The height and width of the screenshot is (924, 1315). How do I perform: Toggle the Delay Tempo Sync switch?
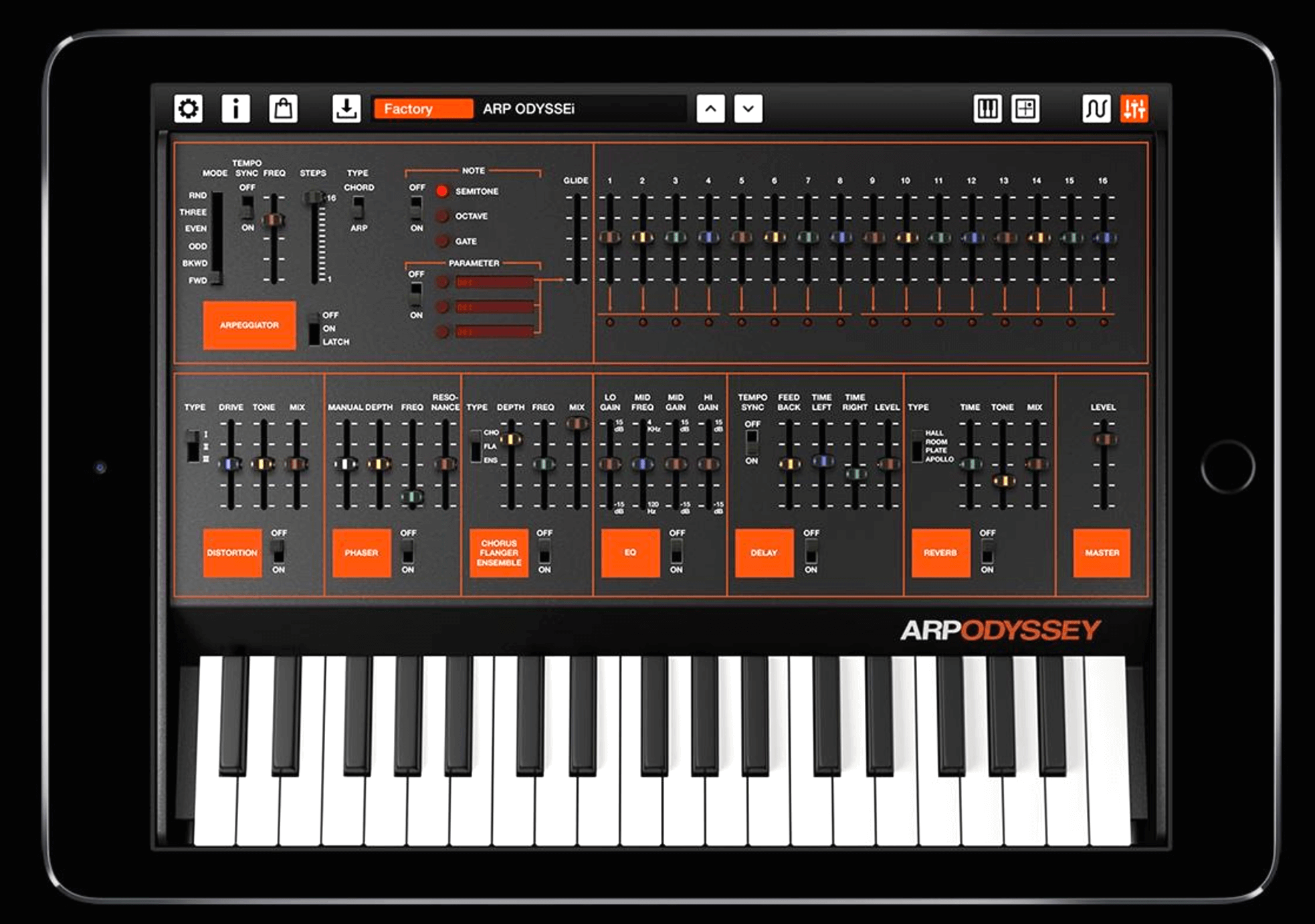(x=752, y=442)
